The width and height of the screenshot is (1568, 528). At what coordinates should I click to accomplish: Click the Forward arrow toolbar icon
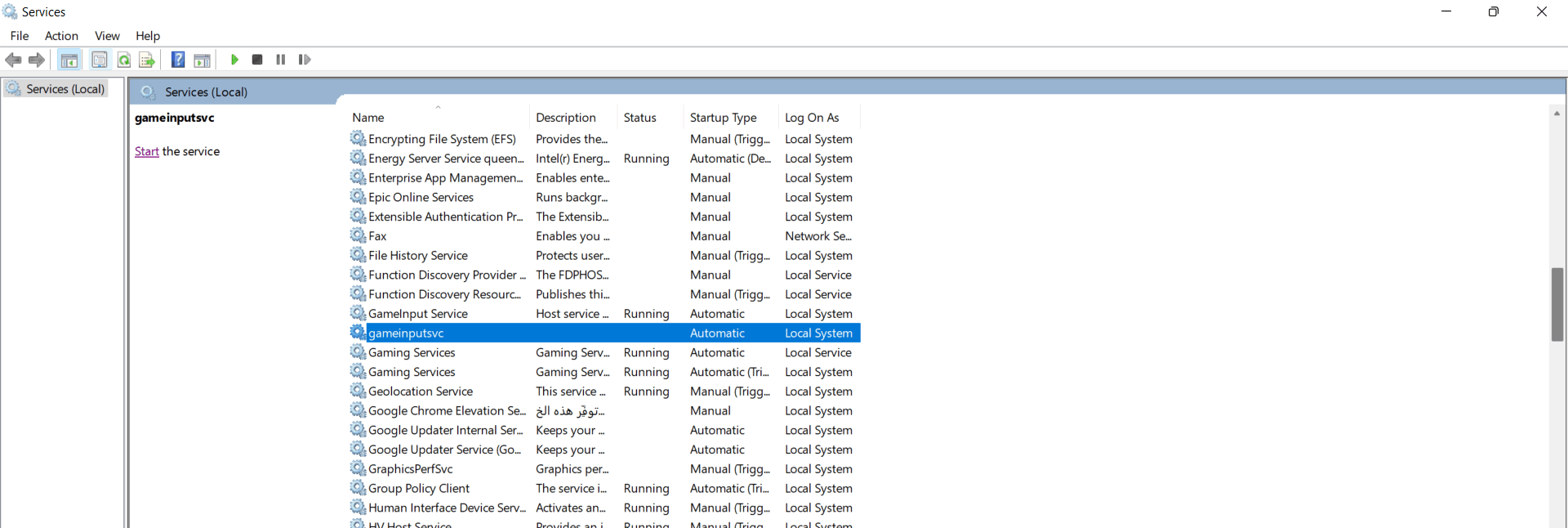[37, 60]
